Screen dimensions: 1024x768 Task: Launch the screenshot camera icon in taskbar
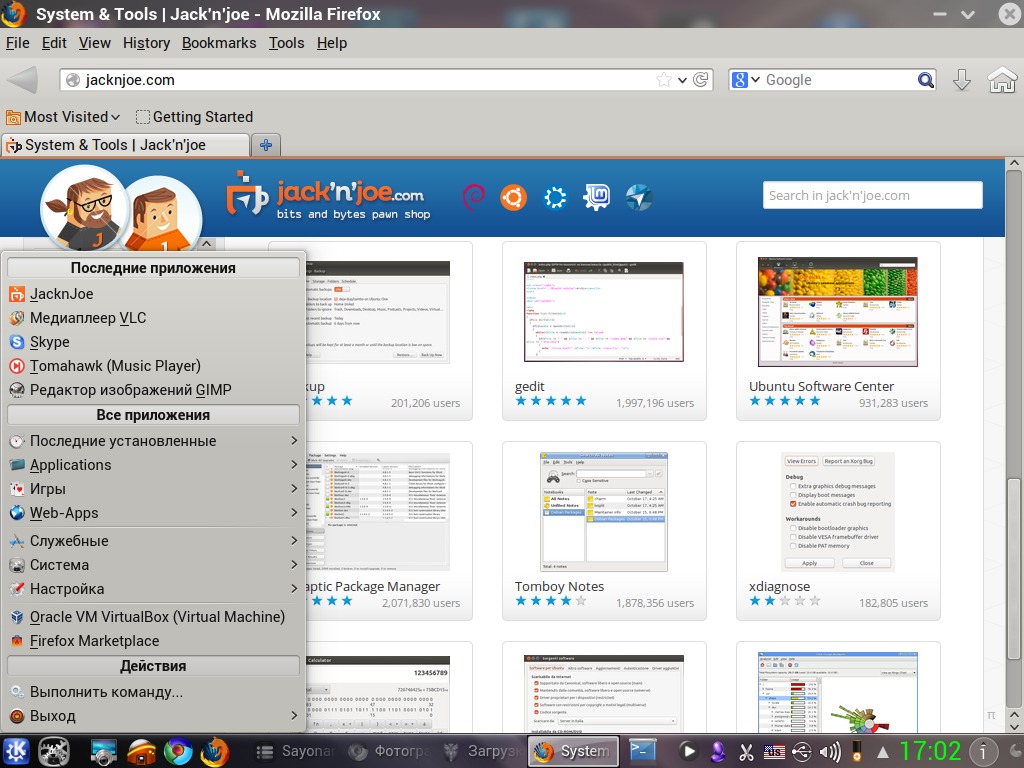tap(103, 751)
